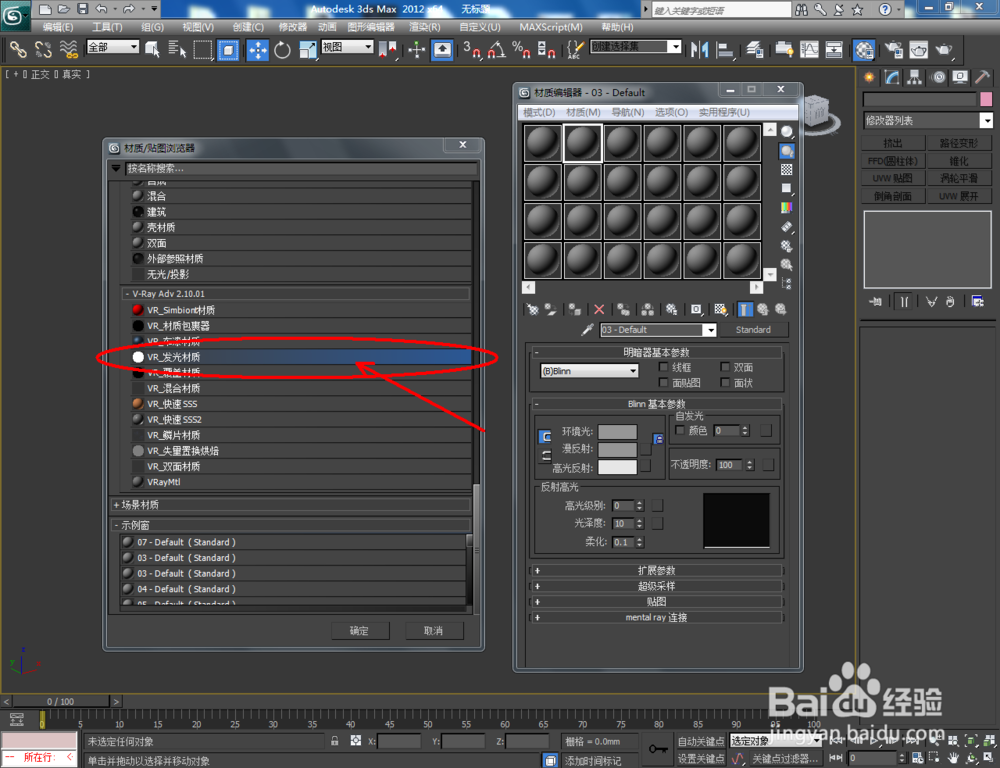Click the key Set Keys icon
The width and height of the screenshot is (1000, 768).
[658, 749]
